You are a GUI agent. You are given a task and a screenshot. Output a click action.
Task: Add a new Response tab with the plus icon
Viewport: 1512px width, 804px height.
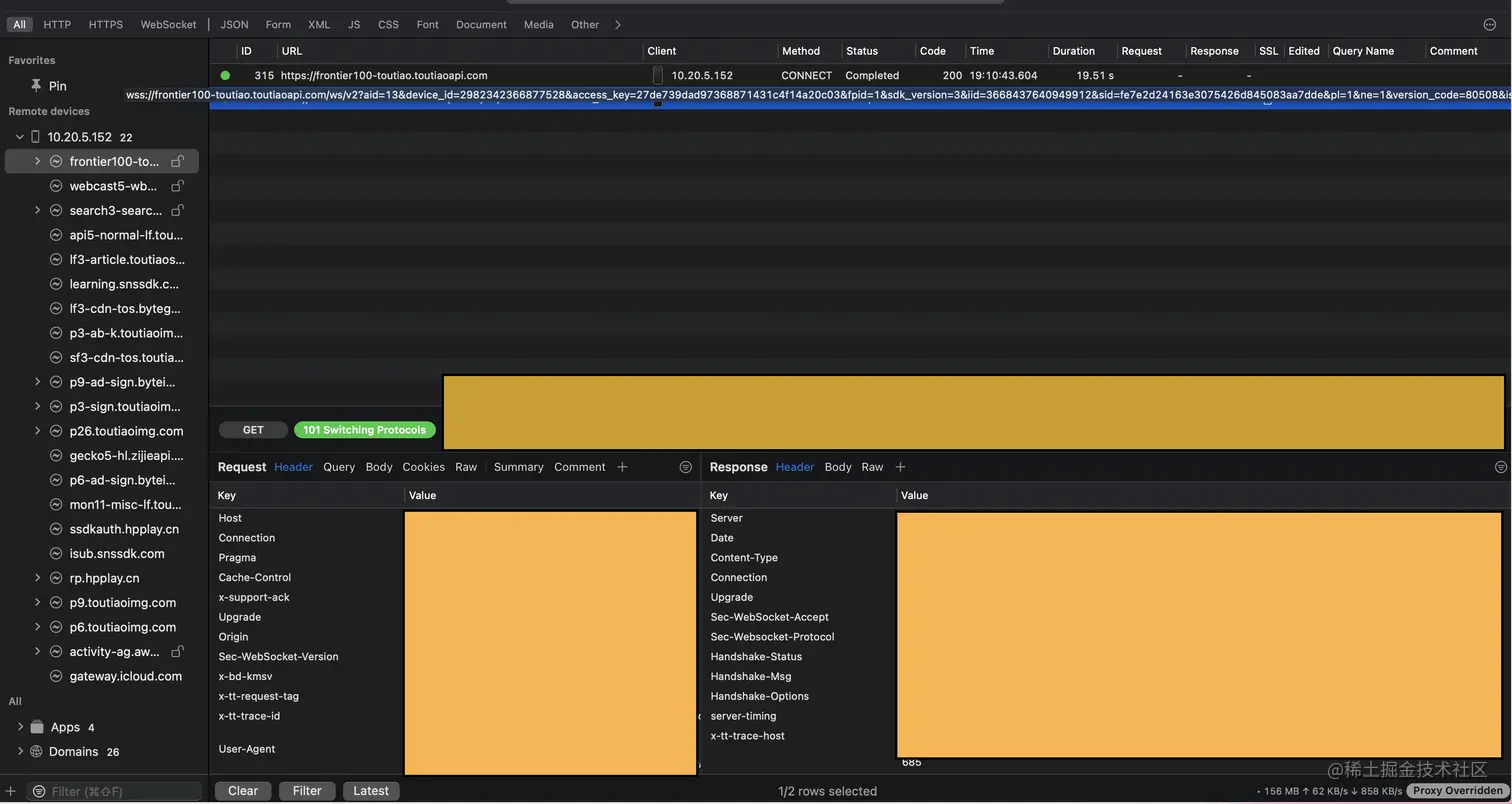[x=900, y=467]
